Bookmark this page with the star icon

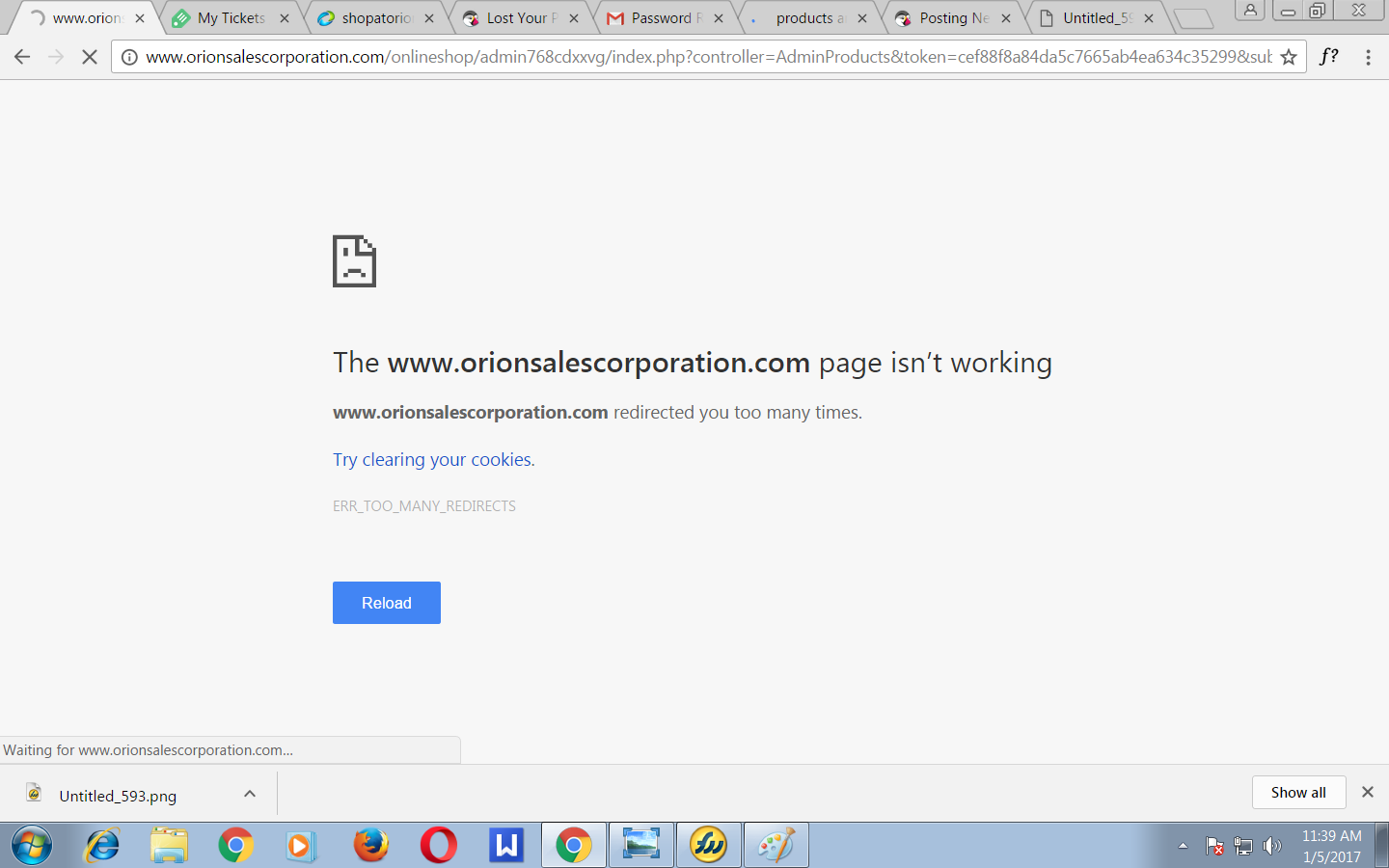click(1289, 57)
